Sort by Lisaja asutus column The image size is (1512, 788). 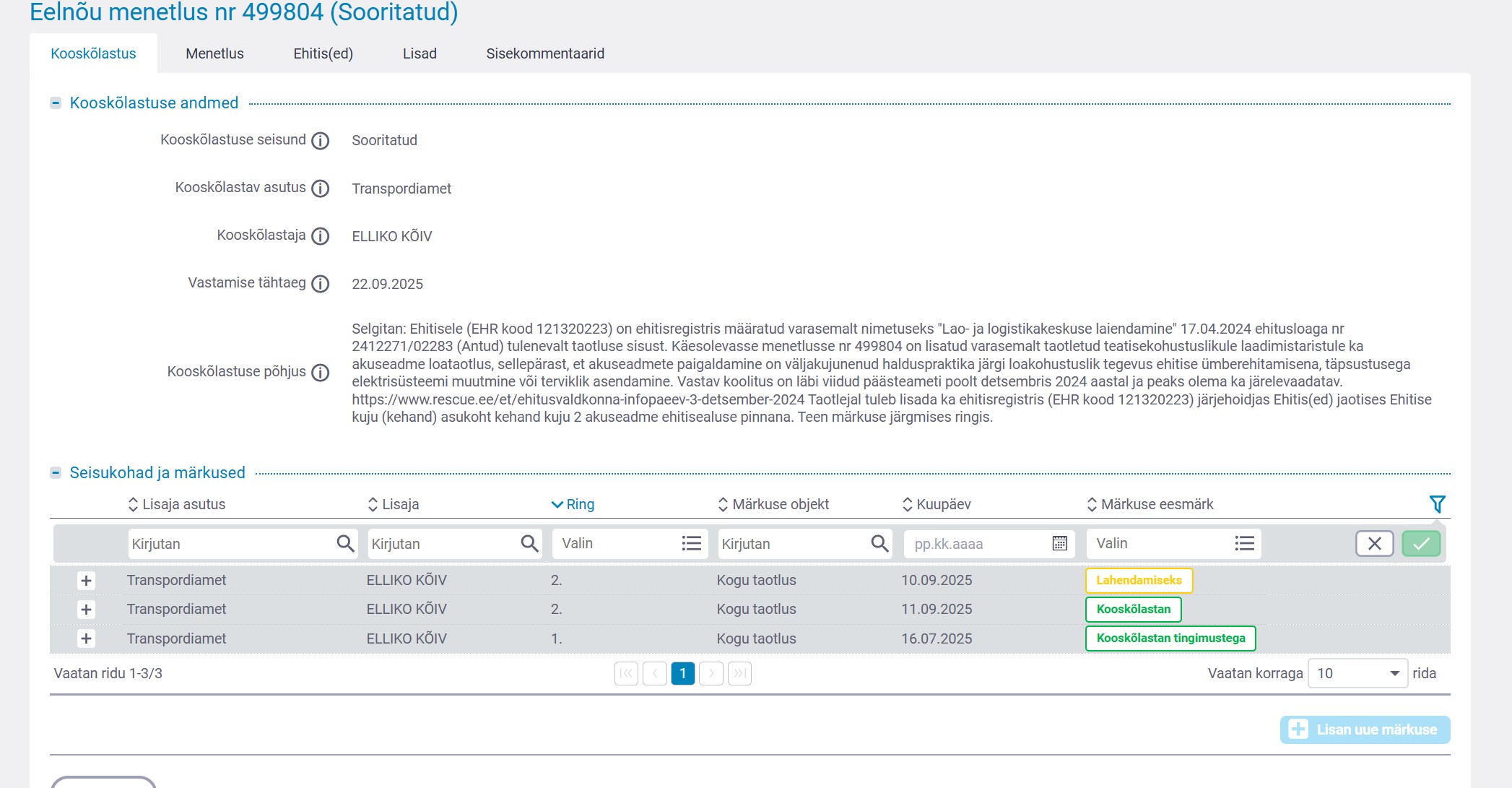176,504
